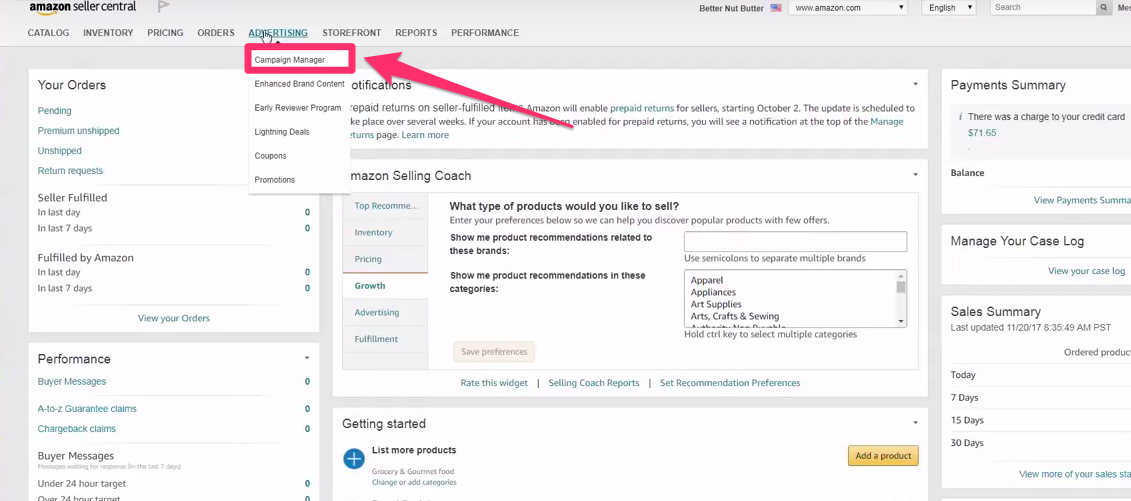Click the Amazon Seller Central logo

[82, 8]
